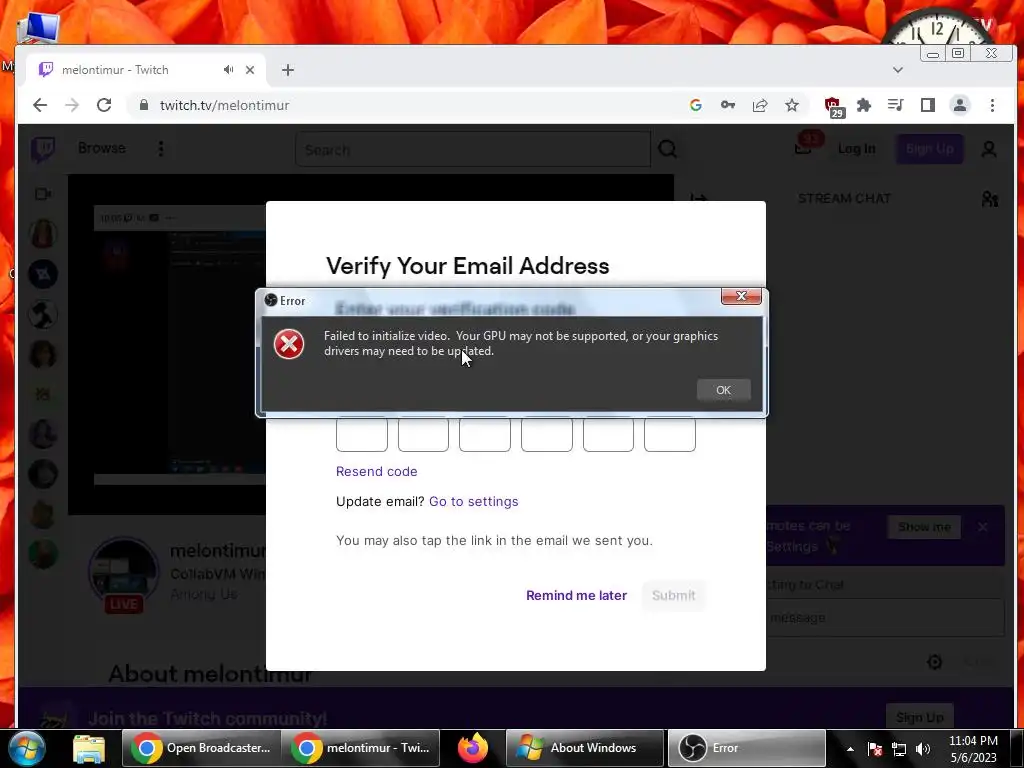Viewport: 1024px width, 768px height.
Task: Click the greyed-out Submit button
Action: (673, 596)
